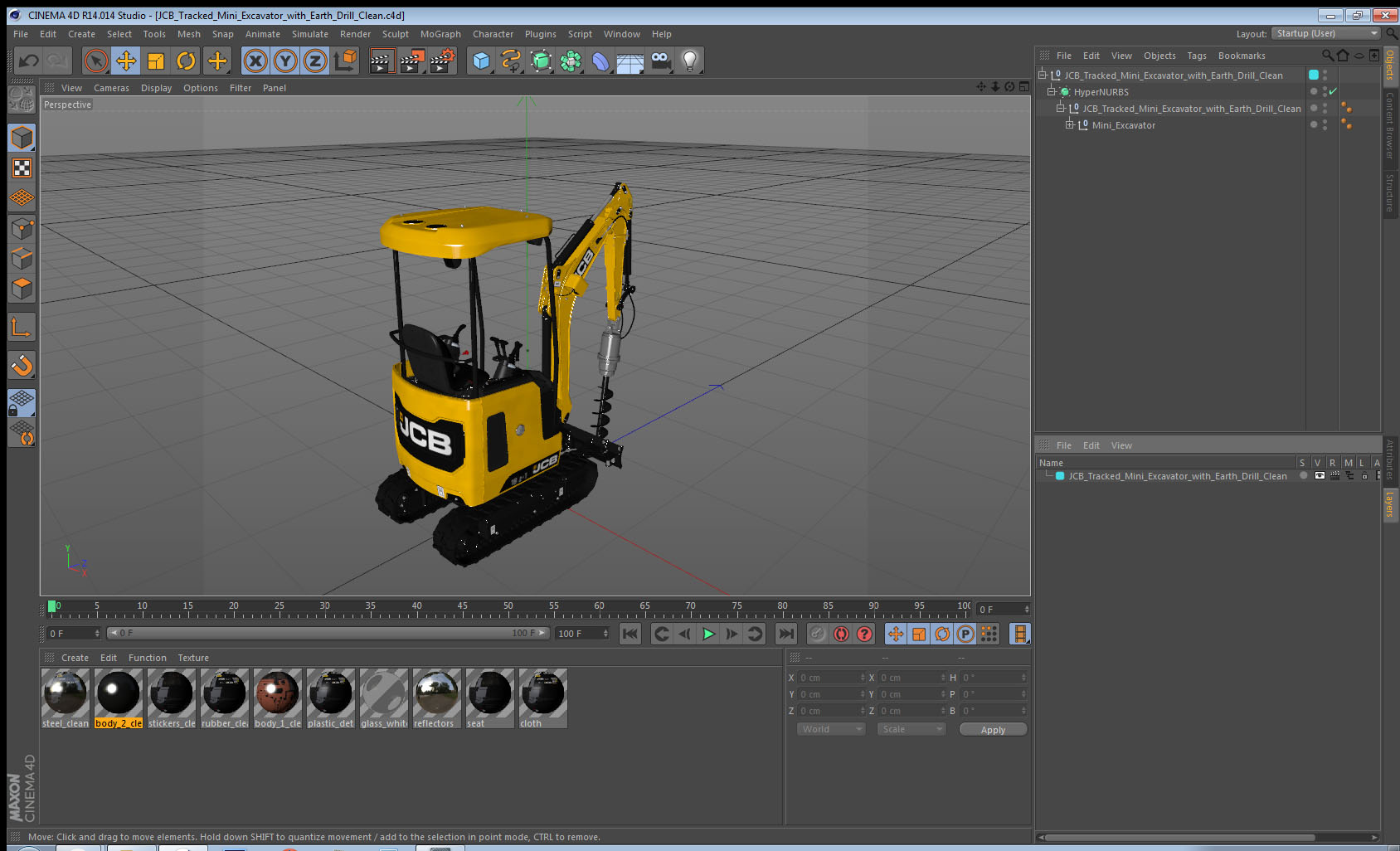1400x851 pixels.
Task: Add a camera object icon
Action: pos(660,61)
